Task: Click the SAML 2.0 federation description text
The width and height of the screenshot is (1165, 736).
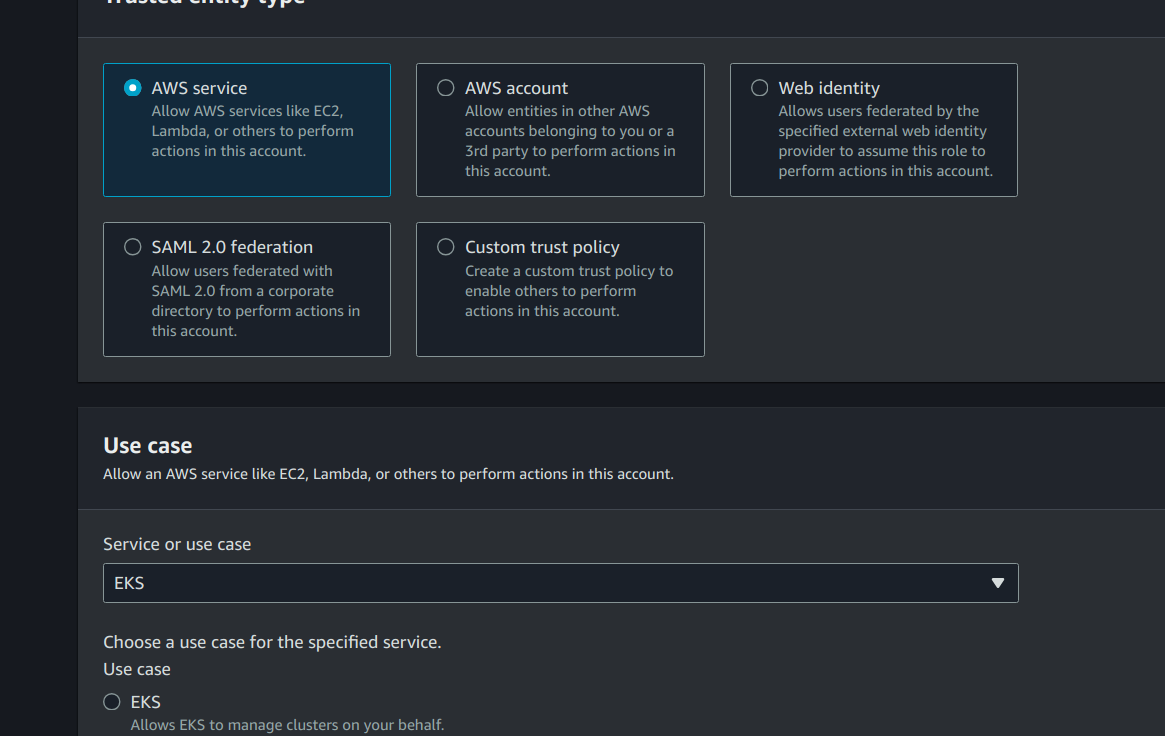Action: [256, 301]
